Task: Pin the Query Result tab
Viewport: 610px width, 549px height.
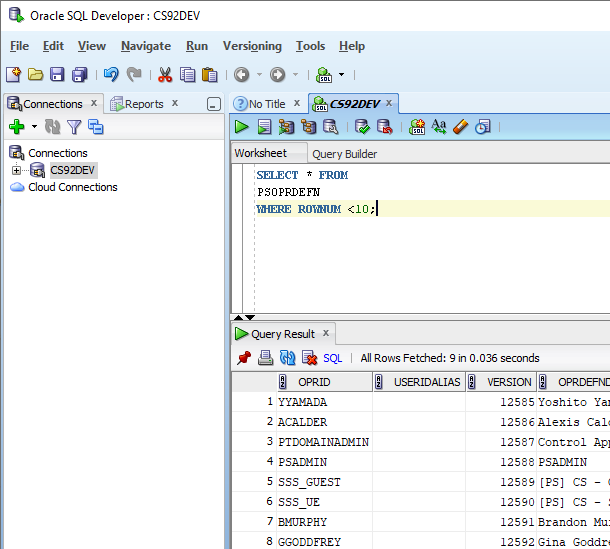Action: pyautogui.click(x=244, y=358)
